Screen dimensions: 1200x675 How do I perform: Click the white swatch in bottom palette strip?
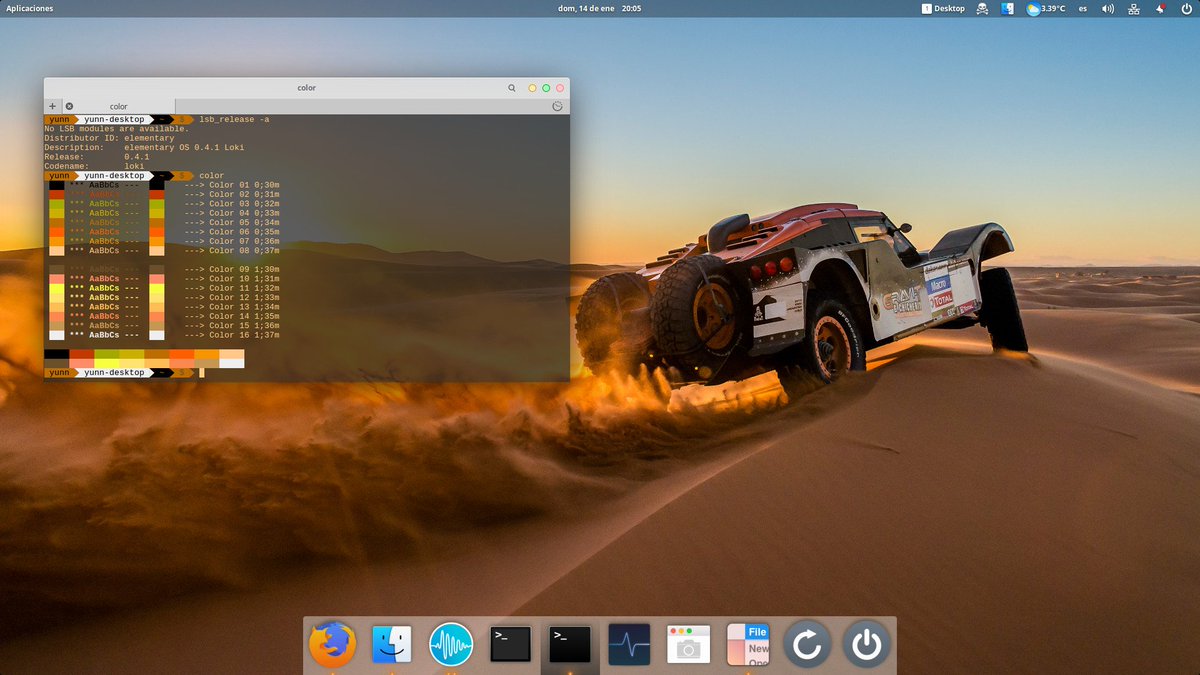coord(232,363)
